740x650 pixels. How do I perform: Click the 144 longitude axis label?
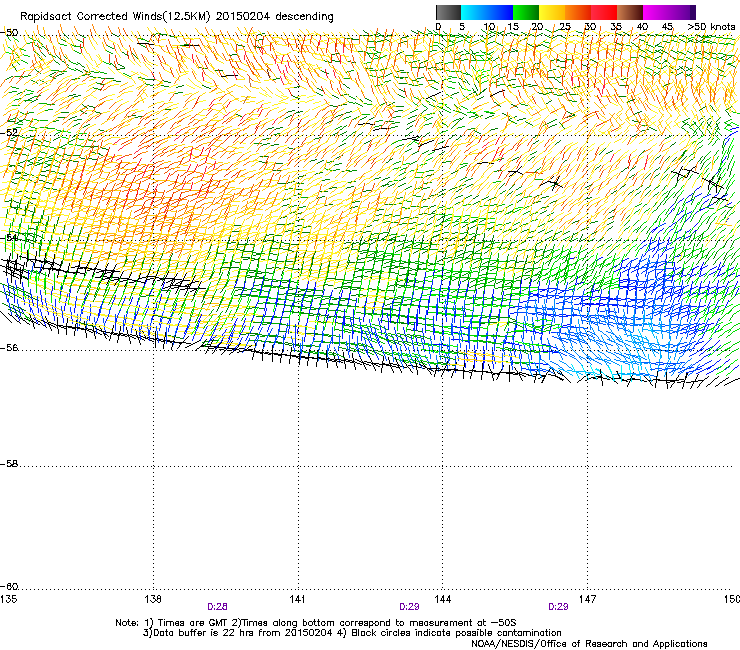(x=442, y=599)
